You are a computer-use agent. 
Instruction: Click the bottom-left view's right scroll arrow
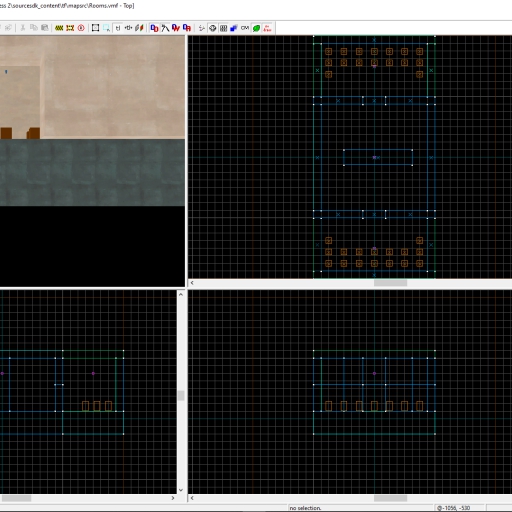click(x=173, y=498)
